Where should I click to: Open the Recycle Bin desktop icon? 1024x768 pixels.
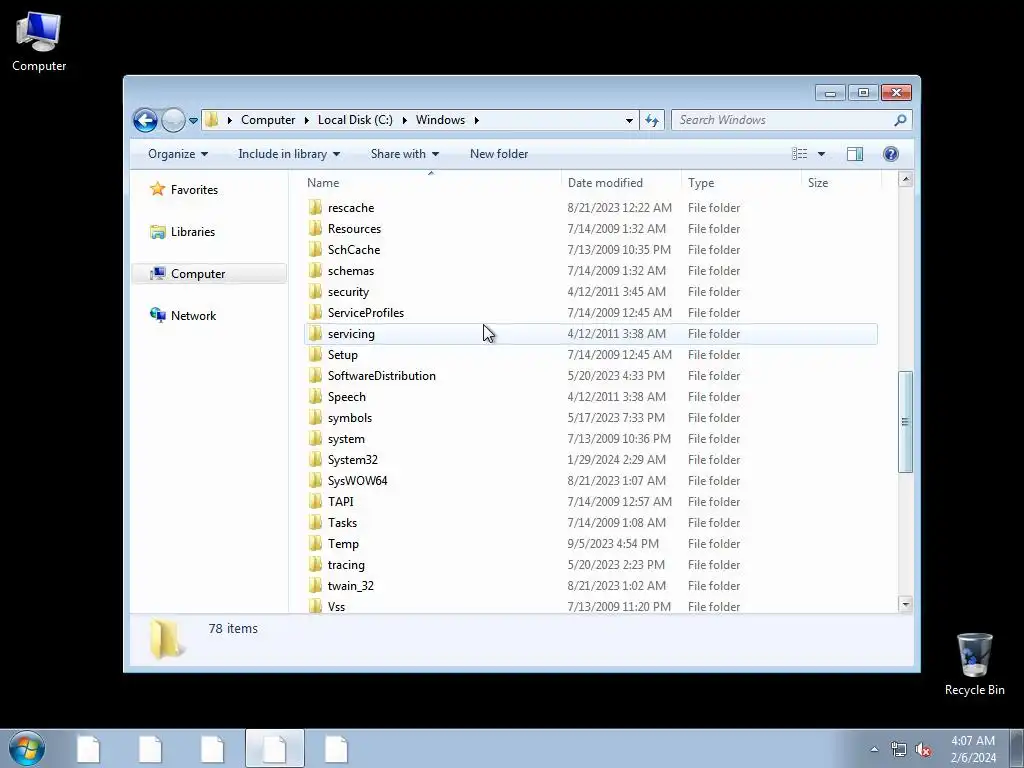[x=974, y=664]
